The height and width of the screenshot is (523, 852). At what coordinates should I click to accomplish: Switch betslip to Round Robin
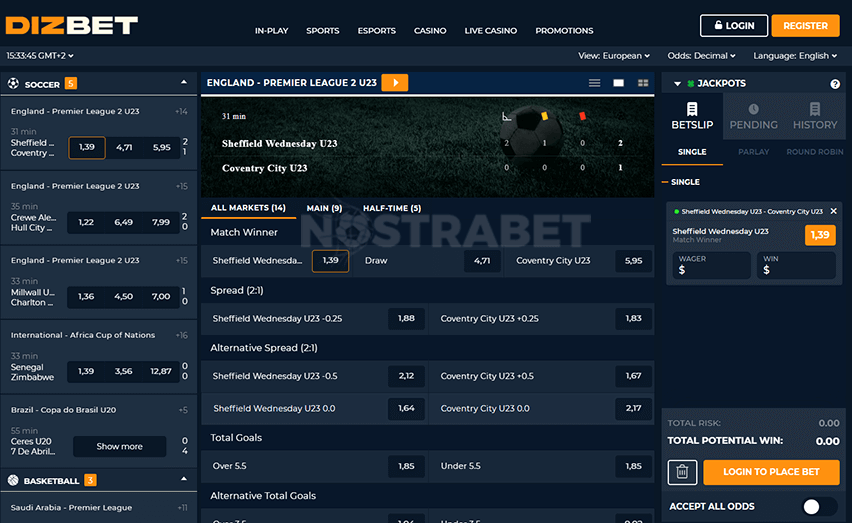(x=815, y=152)
